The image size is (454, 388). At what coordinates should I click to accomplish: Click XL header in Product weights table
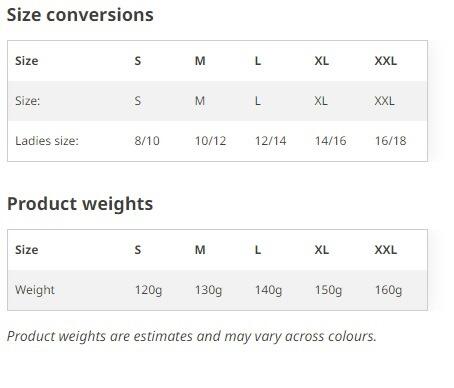click(x=322, y=250)
